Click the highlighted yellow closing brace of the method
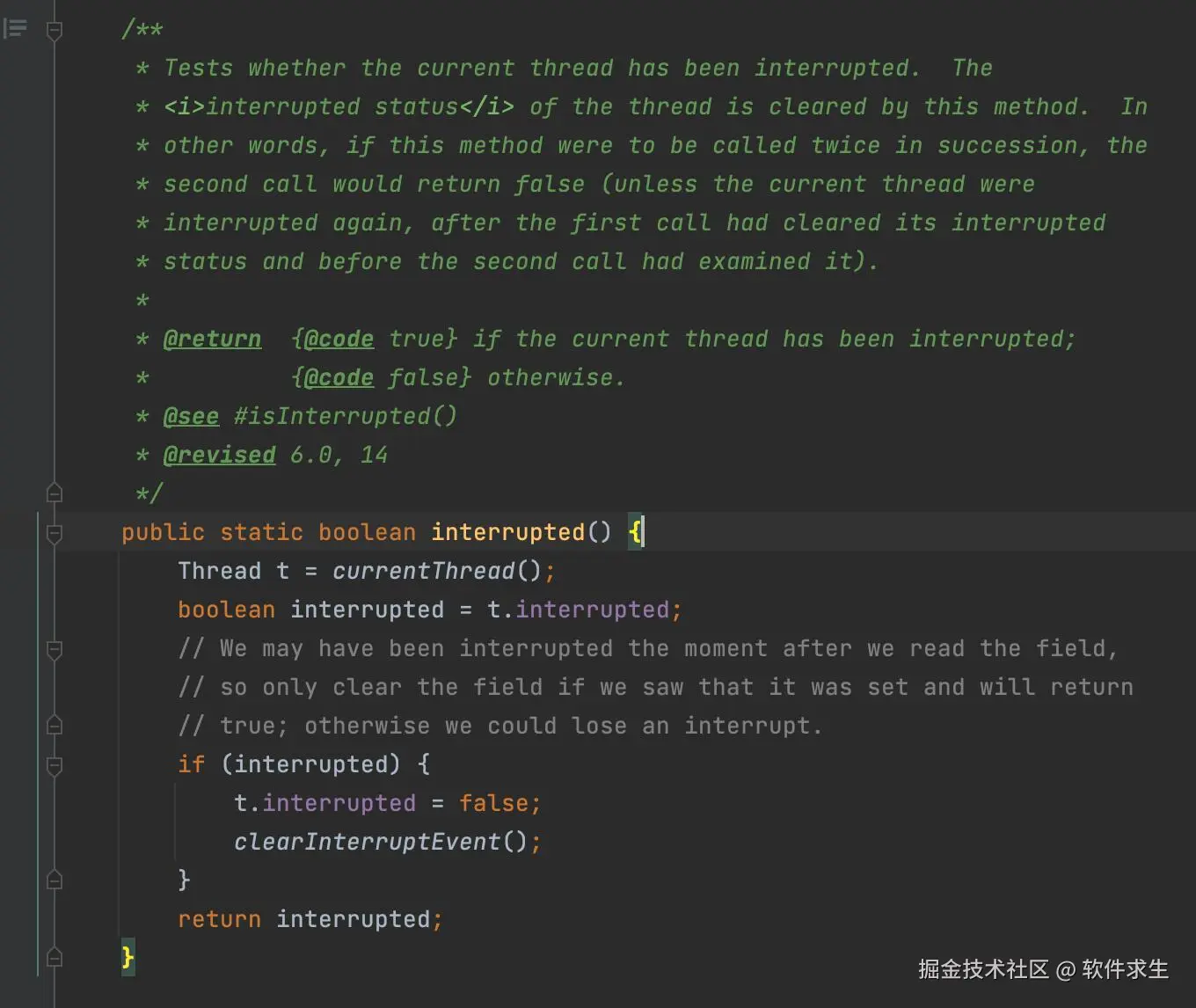The height and width of the screenshot is (1008, 1196). (x=128, y=956)
